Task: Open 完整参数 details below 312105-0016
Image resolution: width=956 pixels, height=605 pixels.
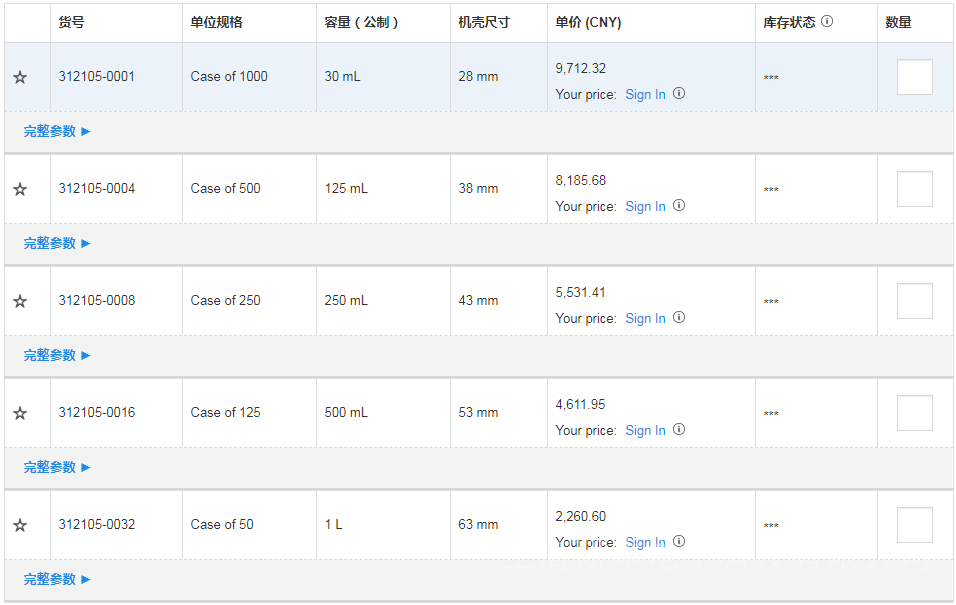Action: (x=57, y=467)
